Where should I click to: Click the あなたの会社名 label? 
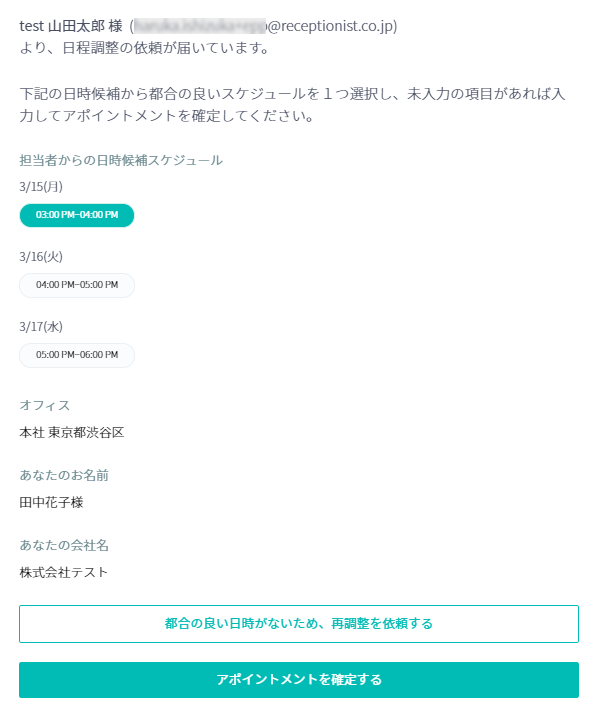coord(64,545)
